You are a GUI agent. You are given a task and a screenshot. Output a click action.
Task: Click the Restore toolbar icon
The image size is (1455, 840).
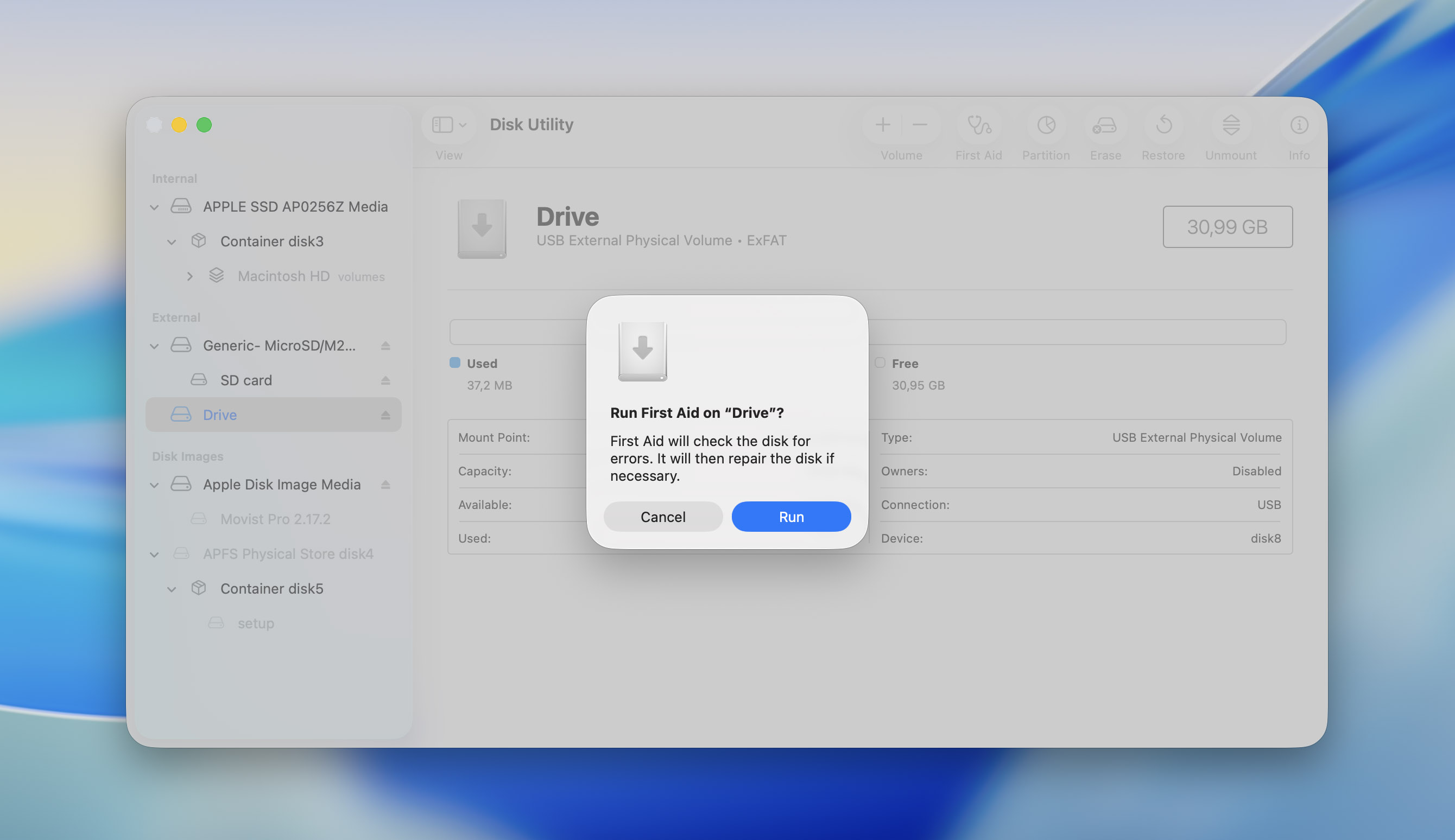[1163, 125]
